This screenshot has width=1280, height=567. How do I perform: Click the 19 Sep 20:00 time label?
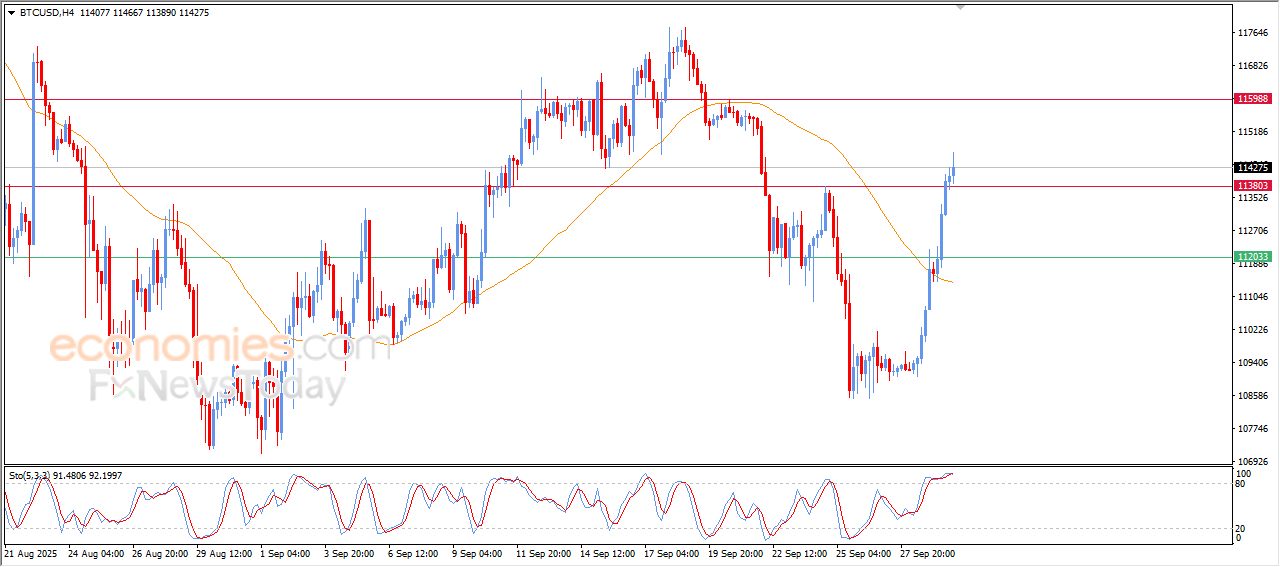point(736,553)
